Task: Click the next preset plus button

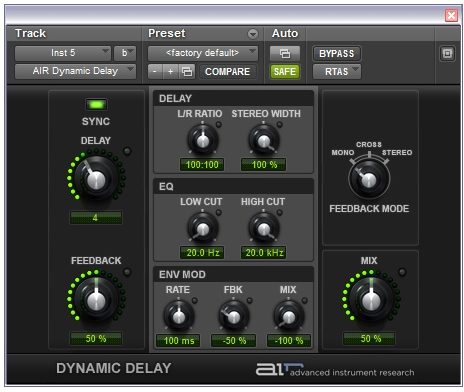Action: [170, 72]
